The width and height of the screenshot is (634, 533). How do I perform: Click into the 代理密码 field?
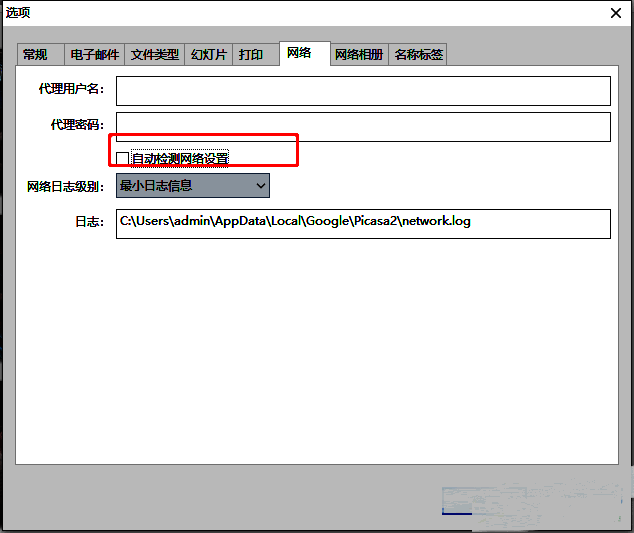(363, 127)
